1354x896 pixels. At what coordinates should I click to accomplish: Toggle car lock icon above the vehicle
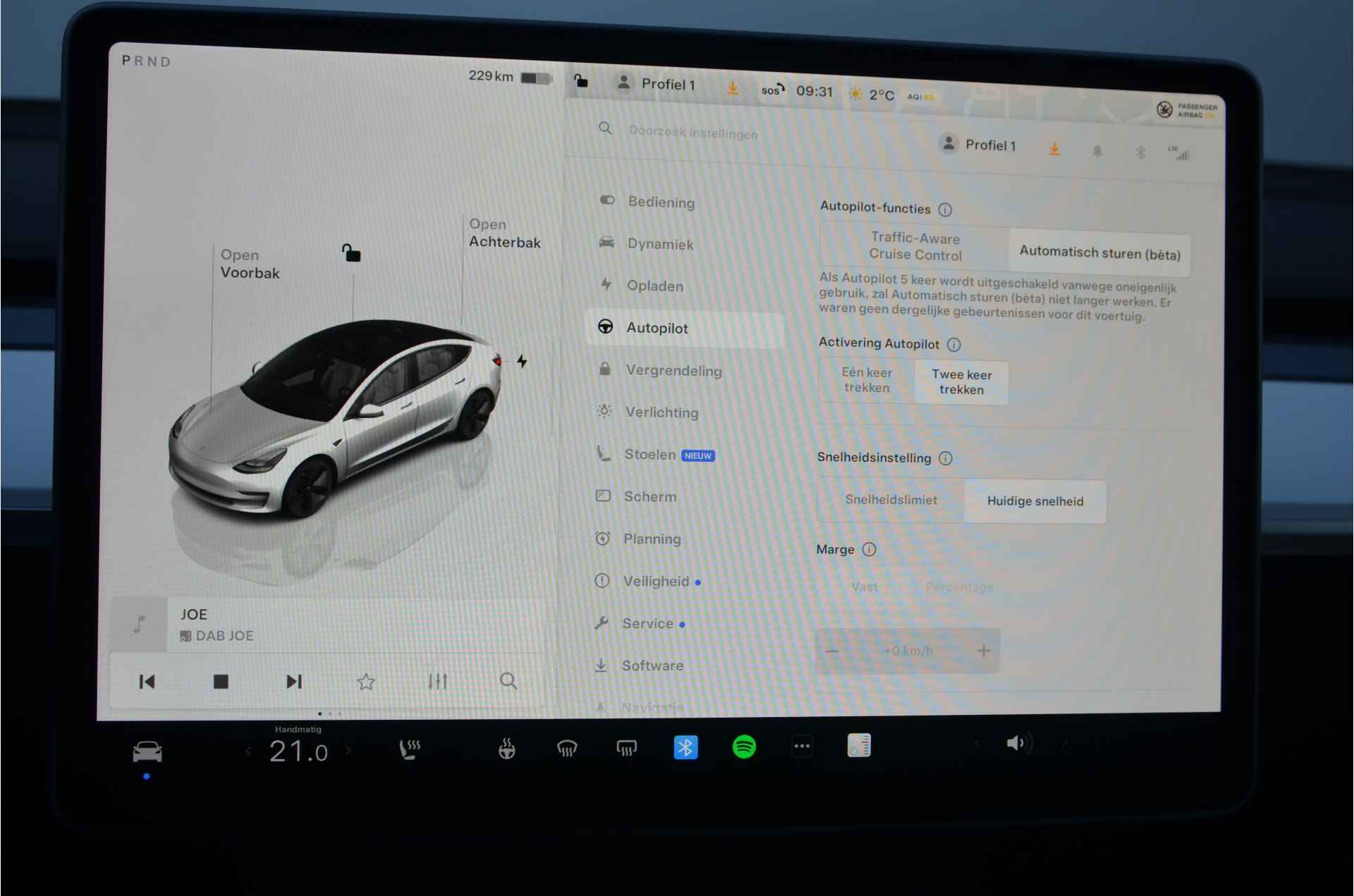click(x=350, y=252)
